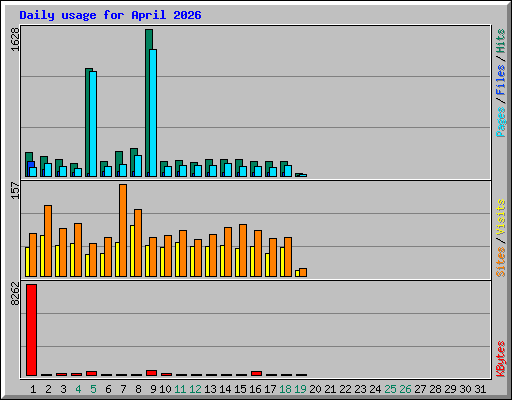Click day label 14 on the x-axis
The image size is (512, 400).
225,389
